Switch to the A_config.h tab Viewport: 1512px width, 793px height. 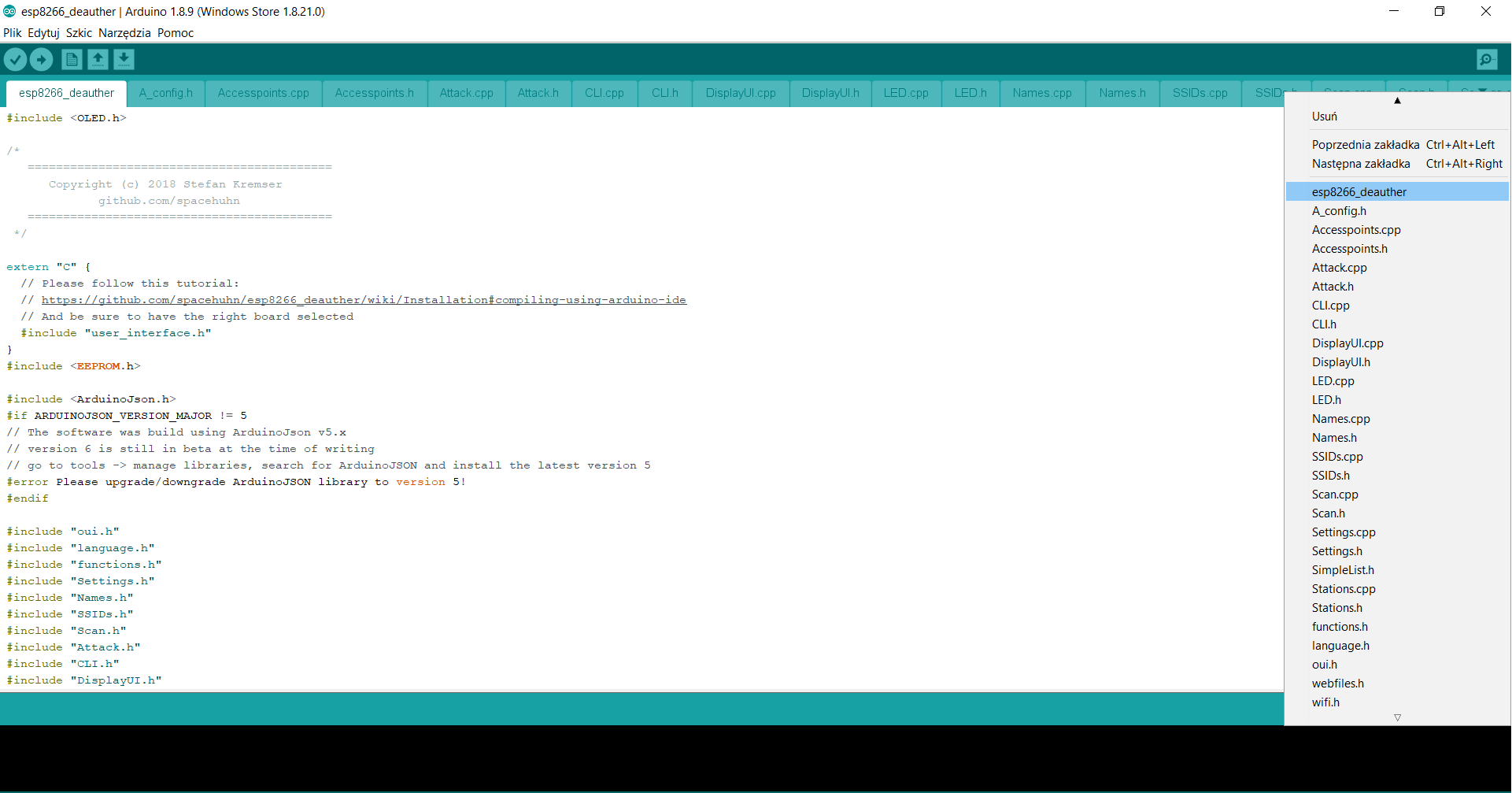(166, 93)
